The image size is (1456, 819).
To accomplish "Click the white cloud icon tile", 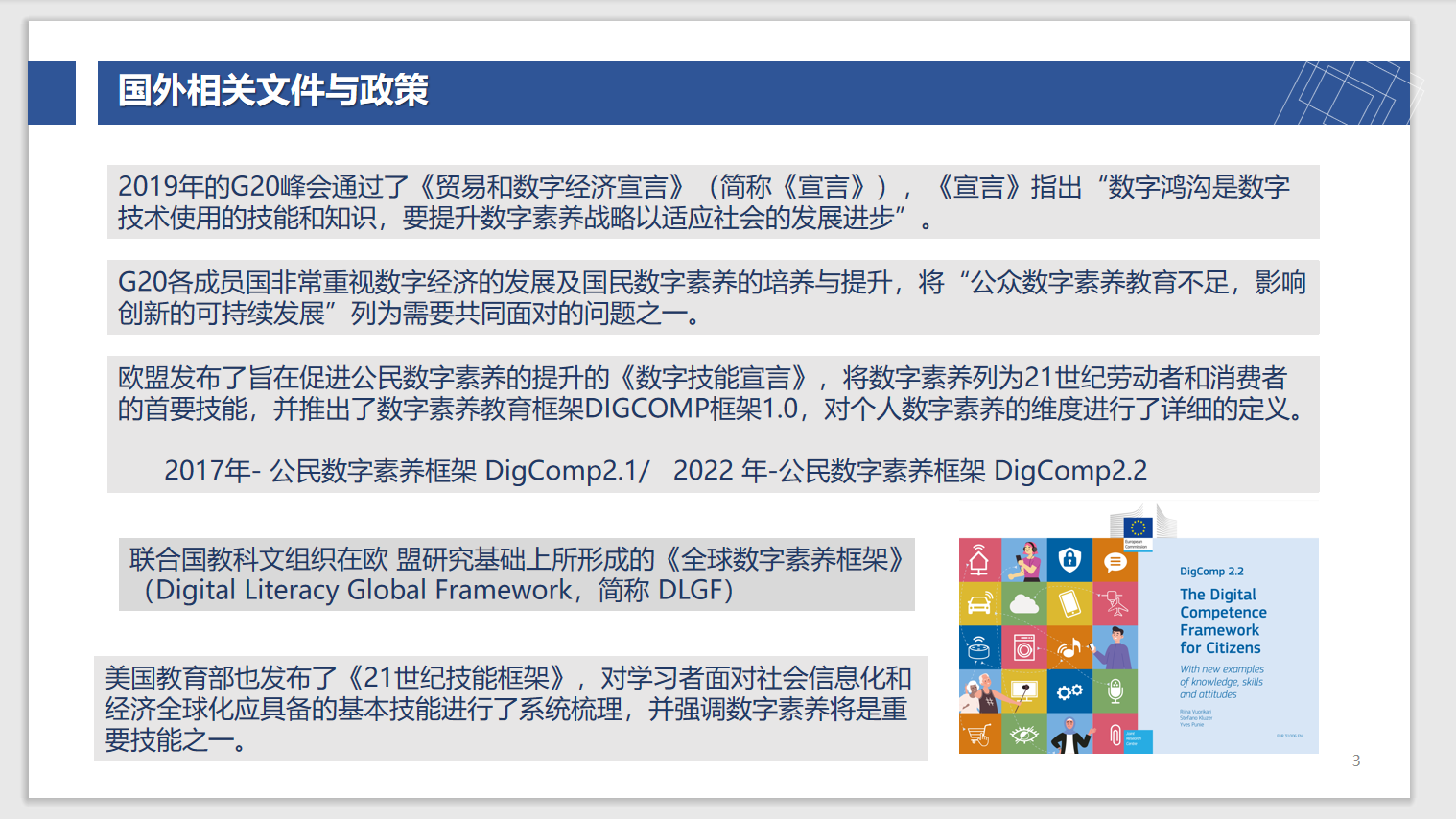I will point(1024,603).
